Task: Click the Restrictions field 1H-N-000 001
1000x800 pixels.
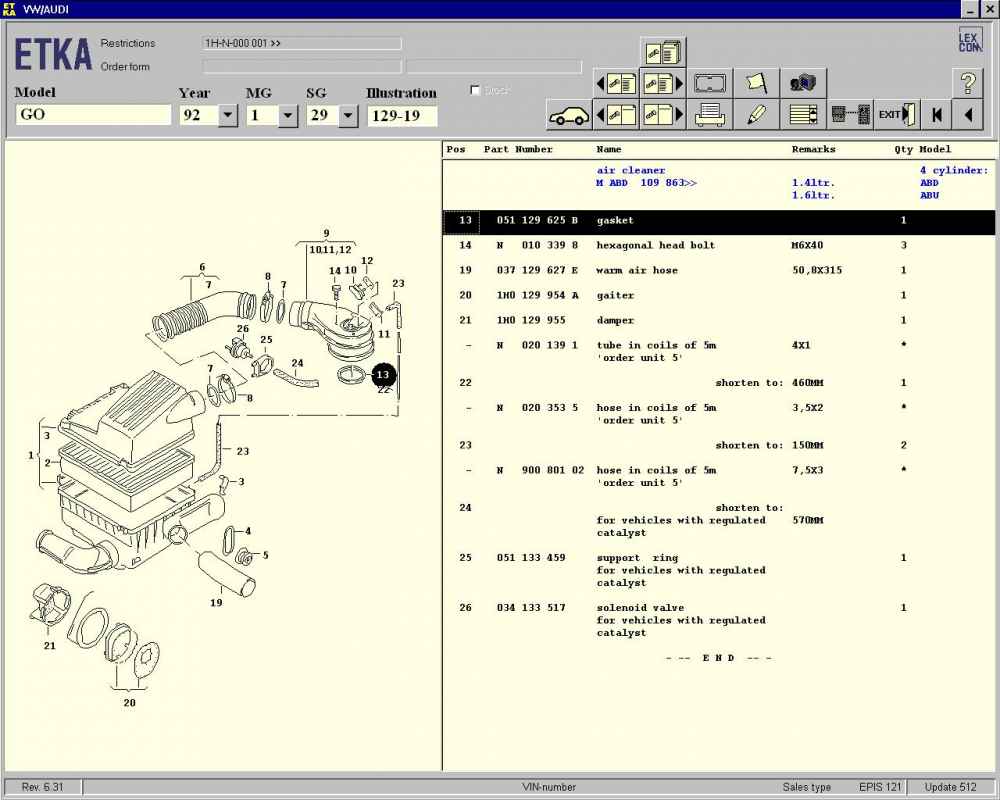Action: tap(302, 43)
